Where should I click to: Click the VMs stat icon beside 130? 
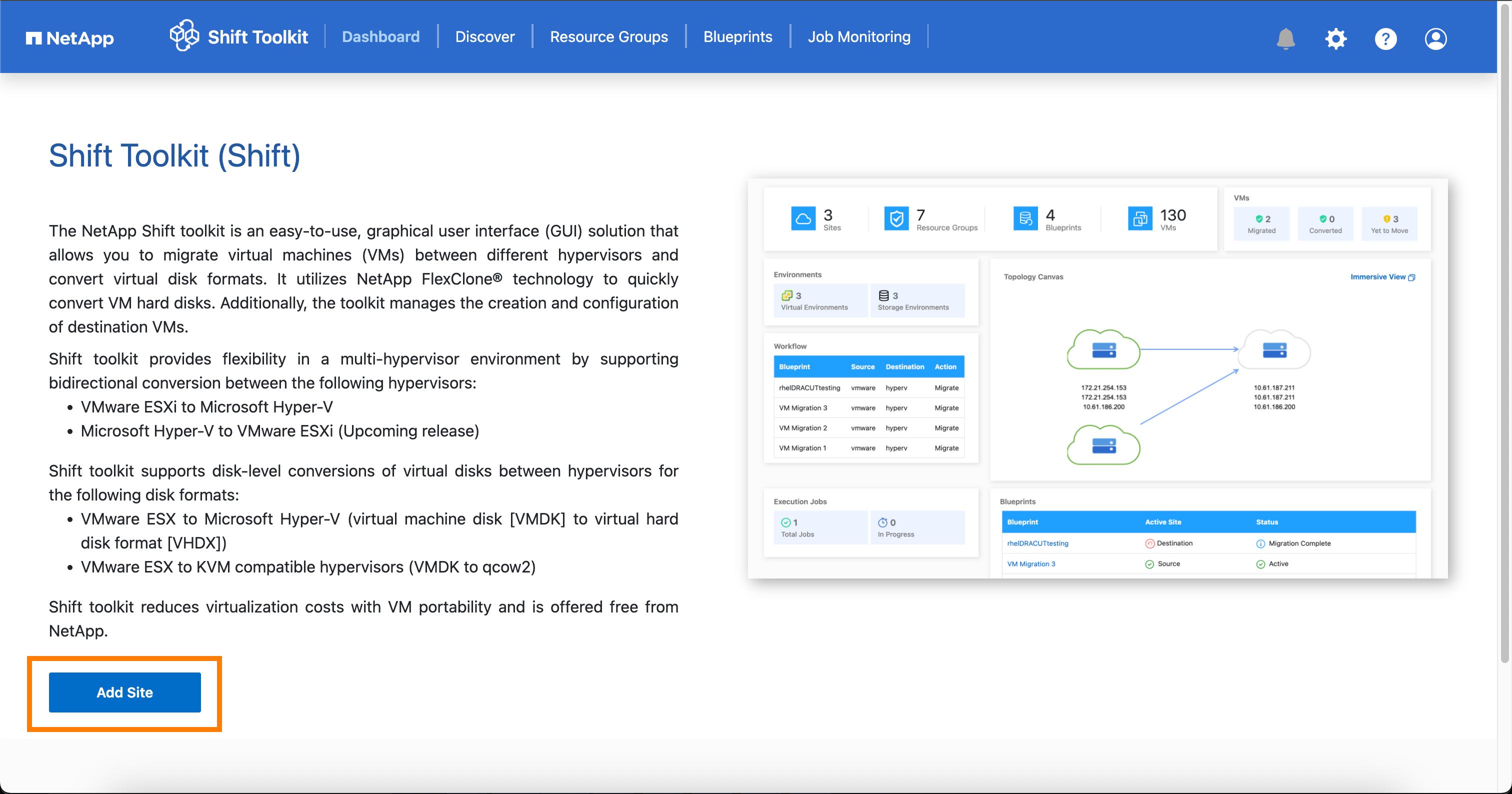1140,219
